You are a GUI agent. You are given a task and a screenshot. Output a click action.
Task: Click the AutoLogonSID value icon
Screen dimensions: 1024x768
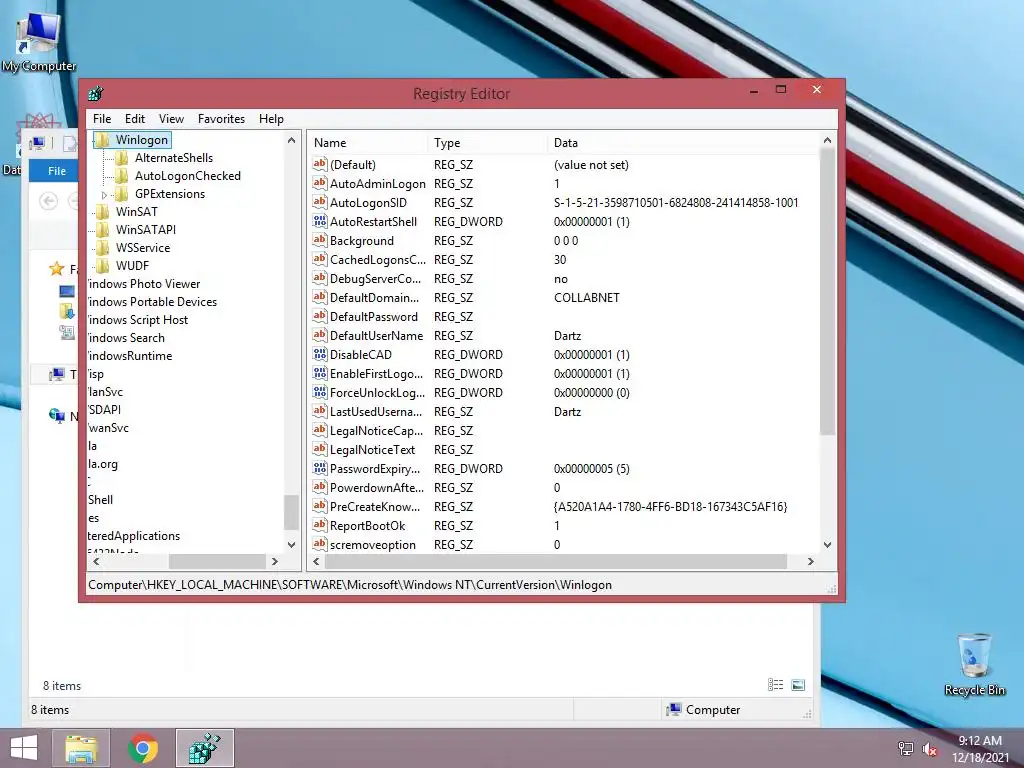point(319,202)
